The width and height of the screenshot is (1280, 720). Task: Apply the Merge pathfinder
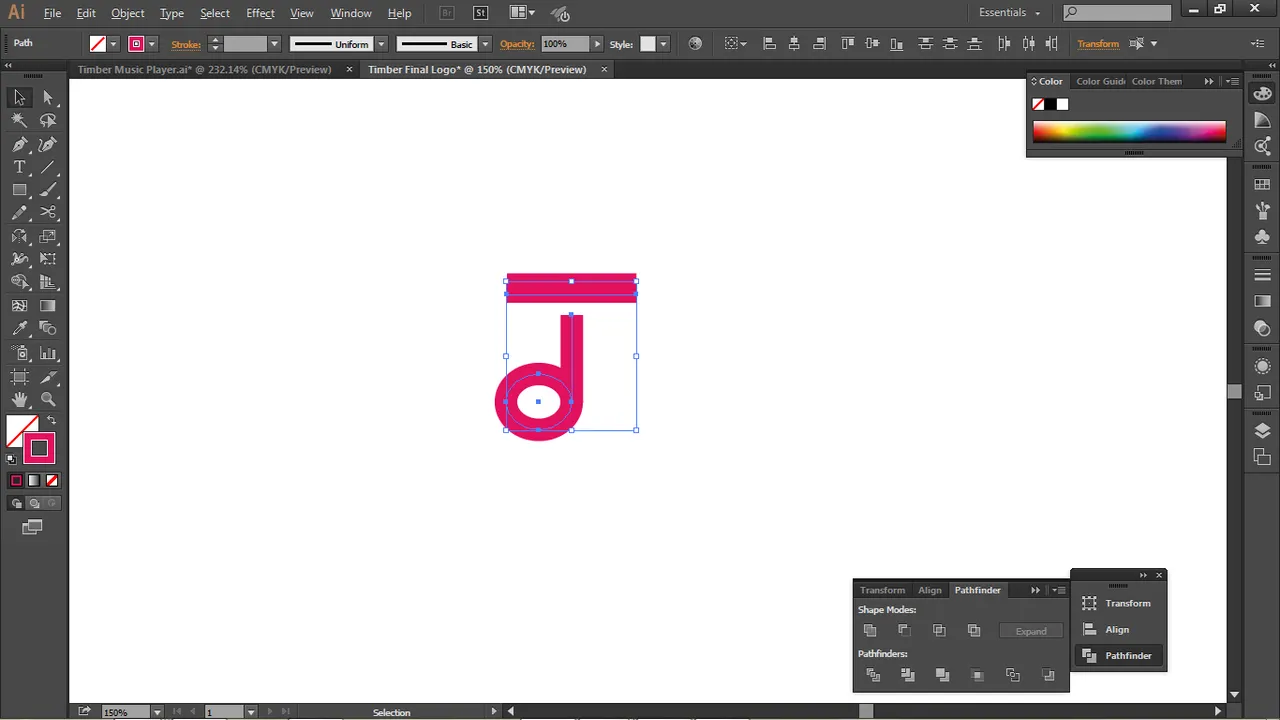coord(942,675)
